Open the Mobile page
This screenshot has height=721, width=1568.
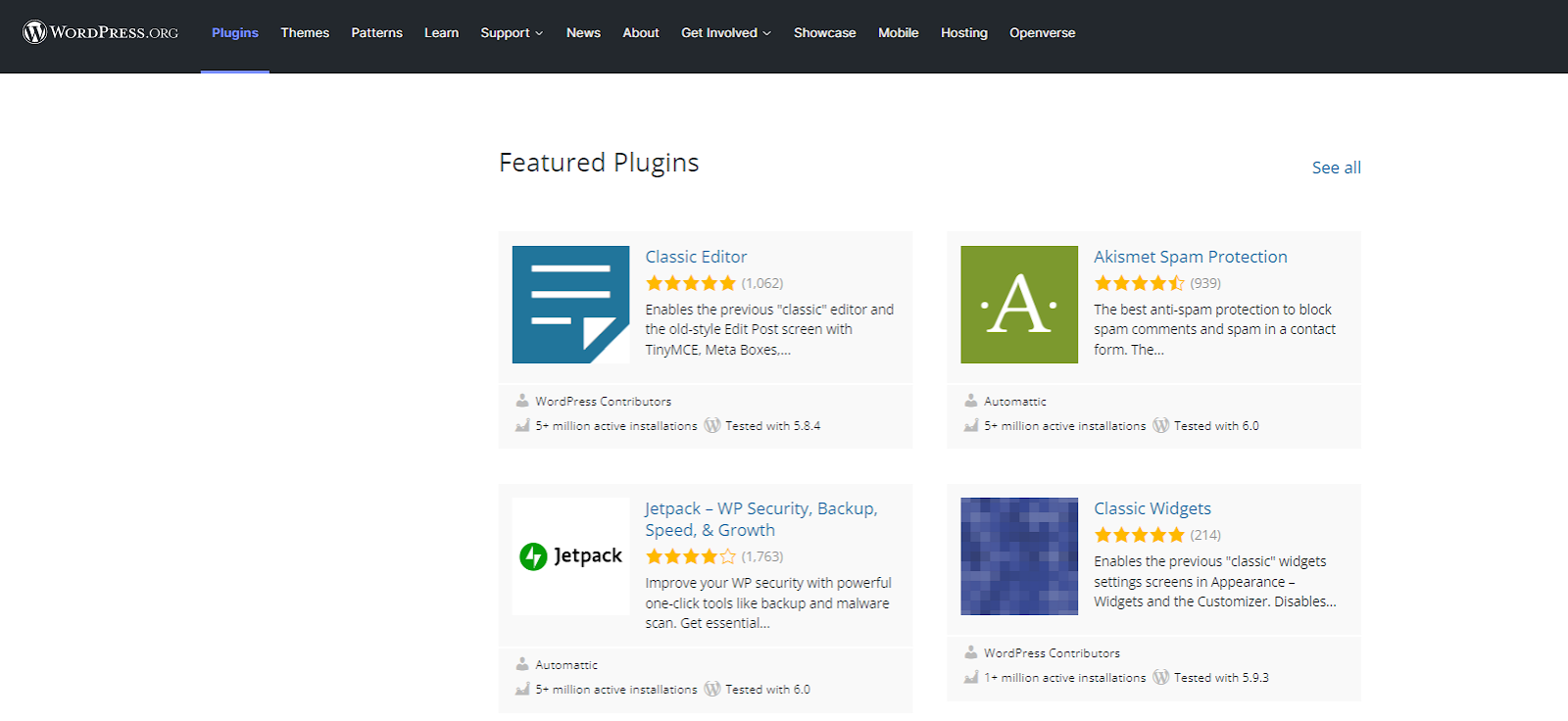tap(899, 32)
